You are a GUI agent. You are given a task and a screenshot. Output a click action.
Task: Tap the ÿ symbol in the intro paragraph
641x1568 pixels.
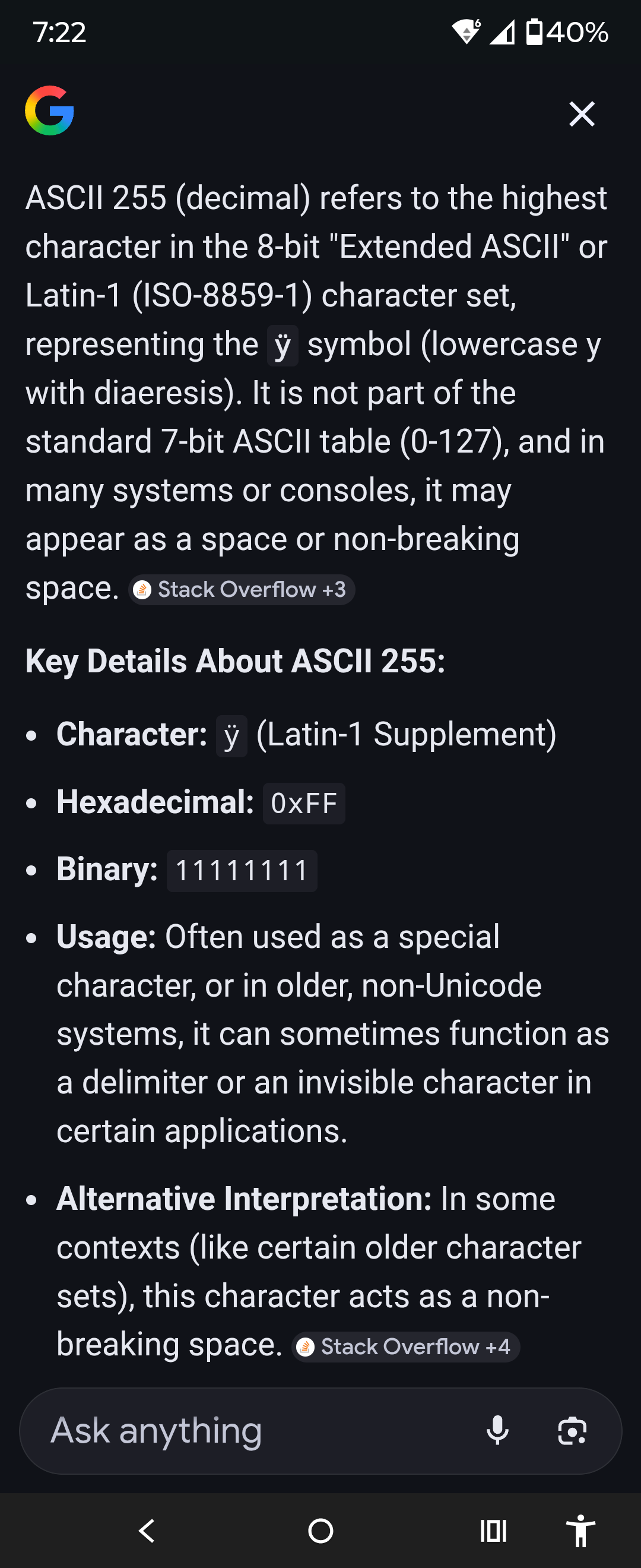click(x=283, y=345)
